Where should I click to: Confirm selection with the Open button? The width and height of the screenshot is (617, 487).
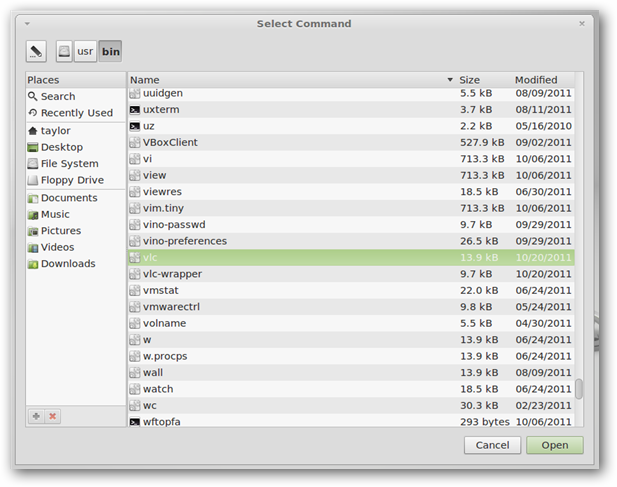[x=555, y=445]
